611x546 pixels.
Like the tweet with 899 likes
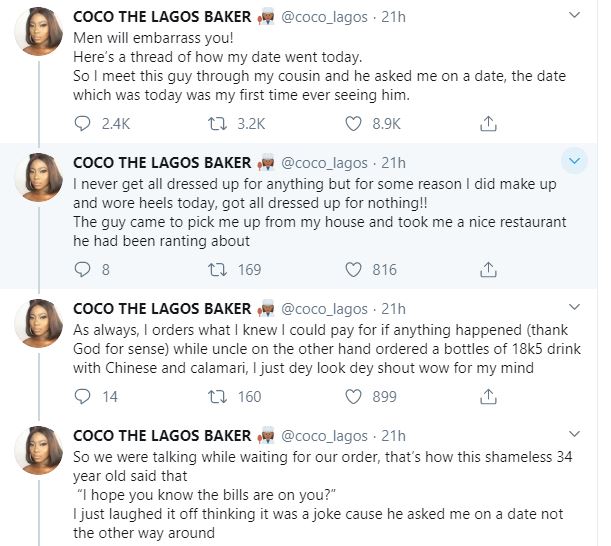[353, 397]
